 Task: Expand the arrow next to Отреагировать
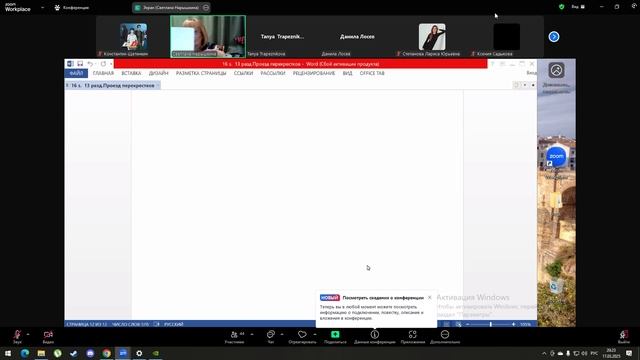point(315,334)
